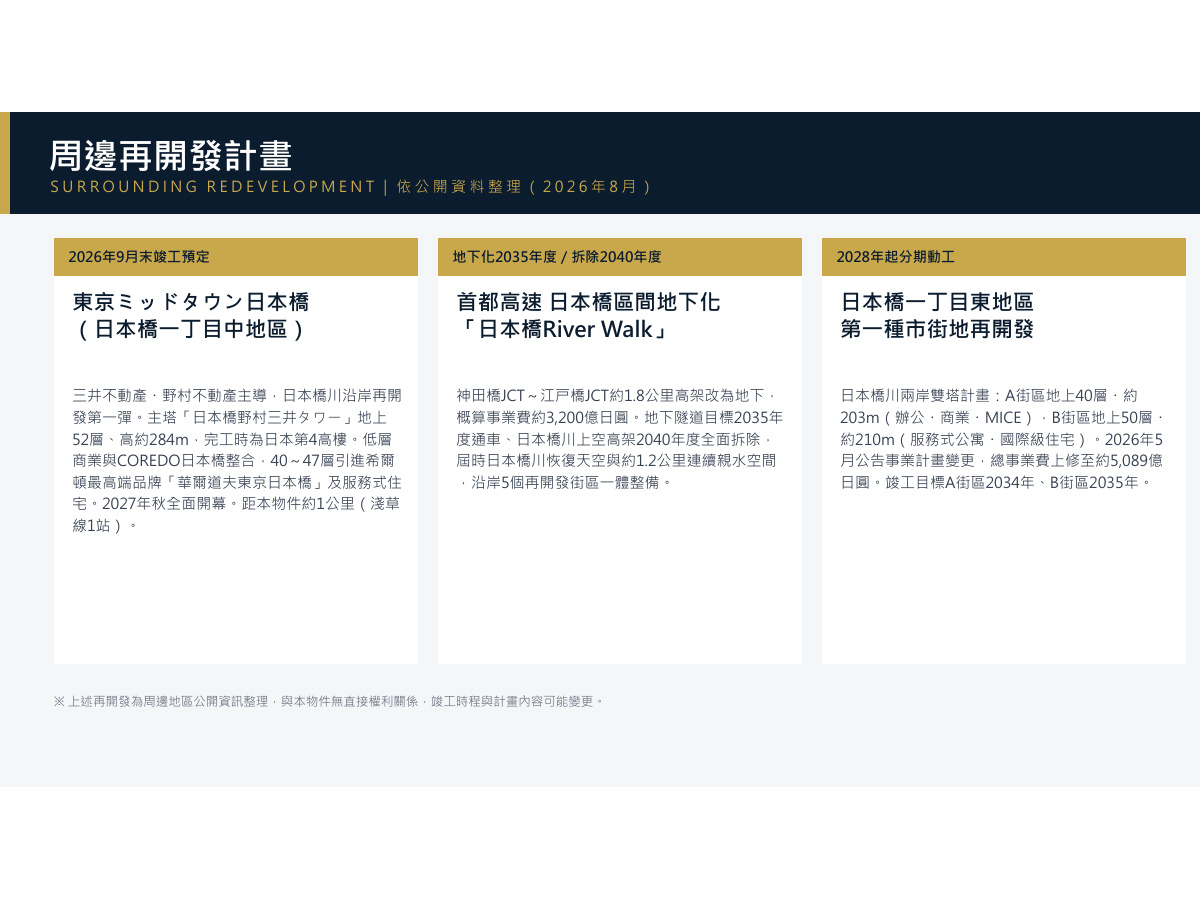Click the paragraph beginning 三井不動產・野村不動產主導
The height and width of the screenshot is (900, 1200).
click(237, 460)
